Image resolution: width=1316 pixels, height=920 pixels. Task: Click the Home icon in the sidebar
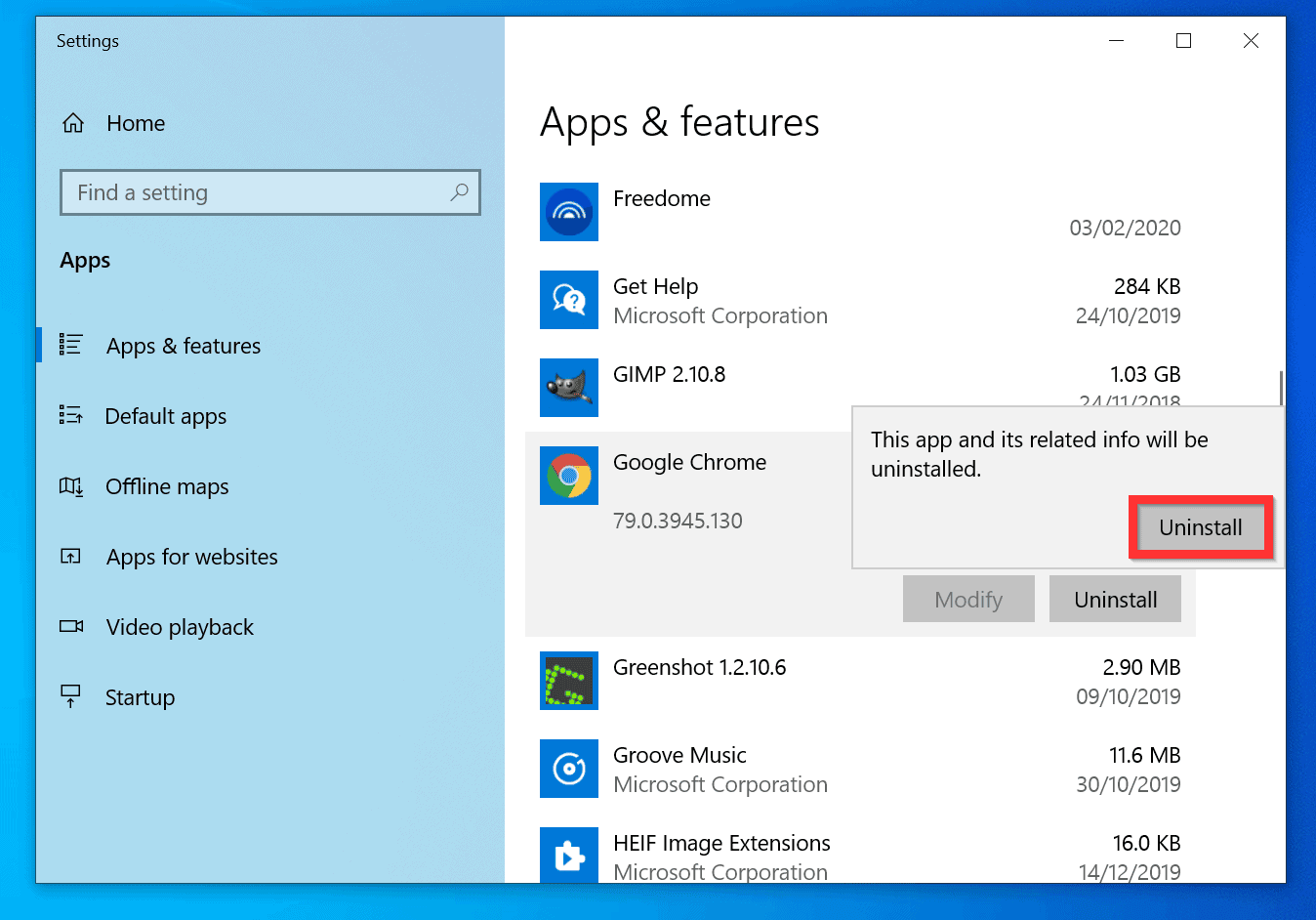click(x=73, y=123)
